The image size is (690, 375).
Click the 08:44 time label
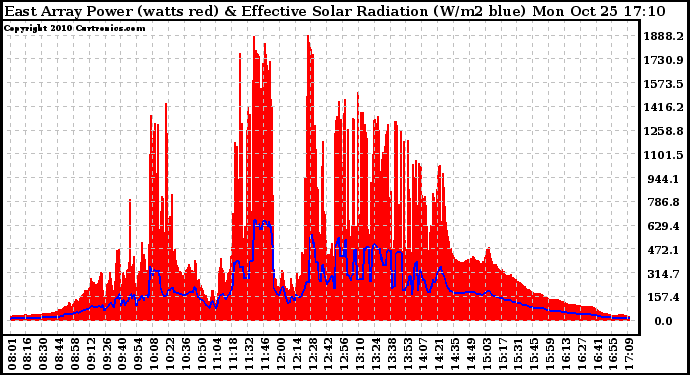(x=59, y=354)
